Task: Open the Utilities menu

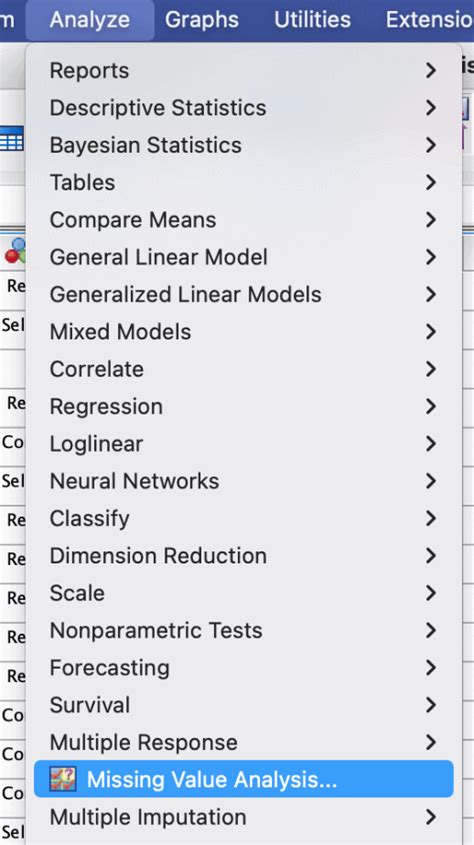Action: pyautogui.click(x=312, y=20)
